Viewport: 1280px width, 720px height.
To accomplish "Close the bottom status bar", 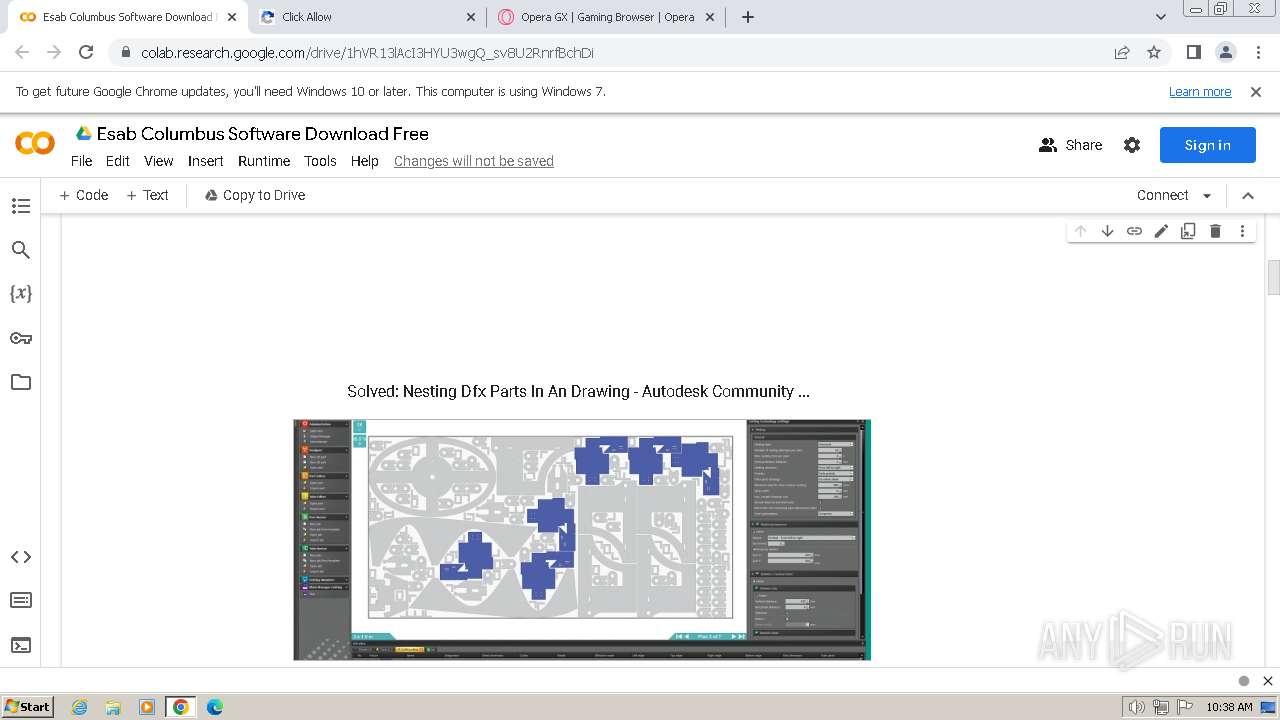I will [x=1266, y=681].
